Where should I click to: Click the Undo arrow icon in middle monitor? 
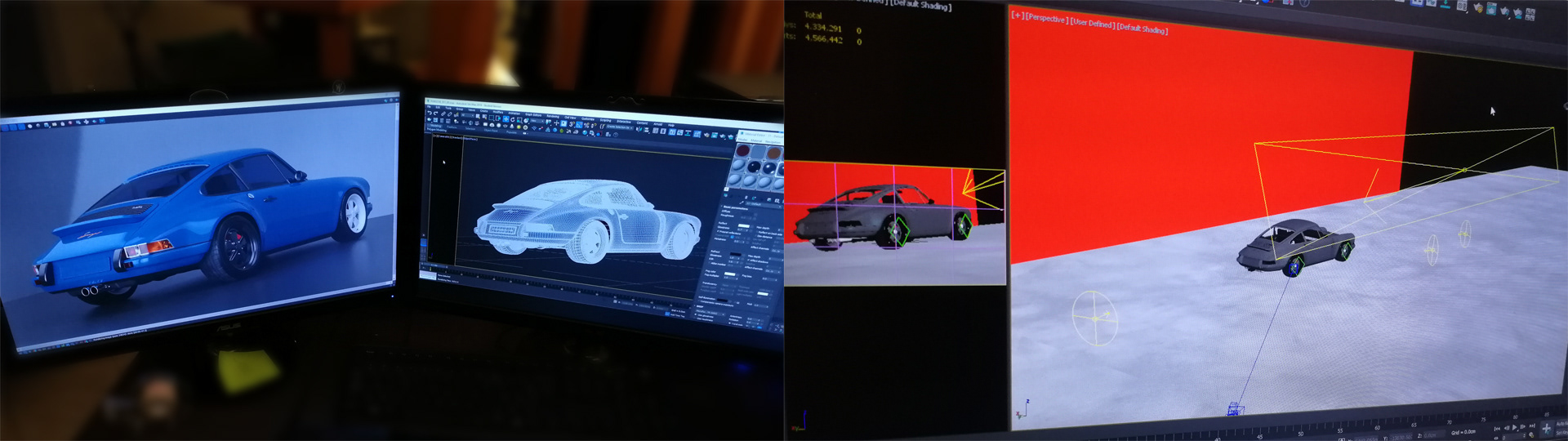(x=430, y=113)
